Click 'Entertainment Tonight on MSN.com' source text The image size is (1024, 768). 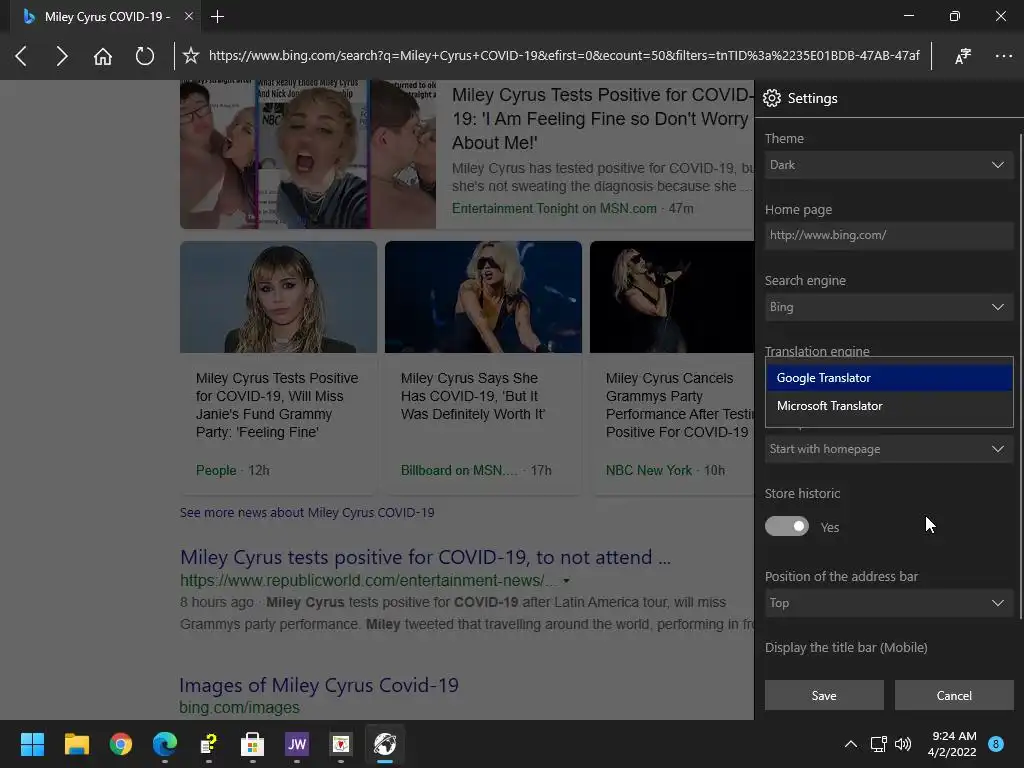click(554, 208)
